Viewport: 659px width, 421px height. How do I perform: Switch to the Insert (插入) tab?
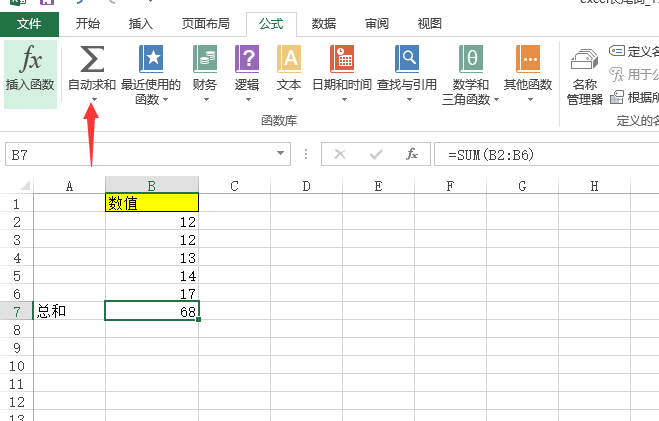[x=141, y=24]
